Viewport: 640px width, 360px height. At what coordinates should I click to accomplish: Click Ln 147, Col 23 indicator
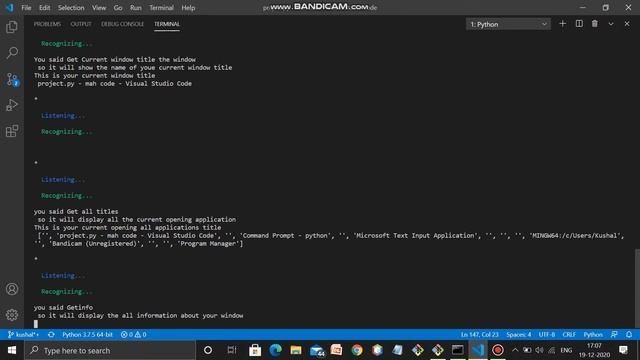tap(480, 334)
